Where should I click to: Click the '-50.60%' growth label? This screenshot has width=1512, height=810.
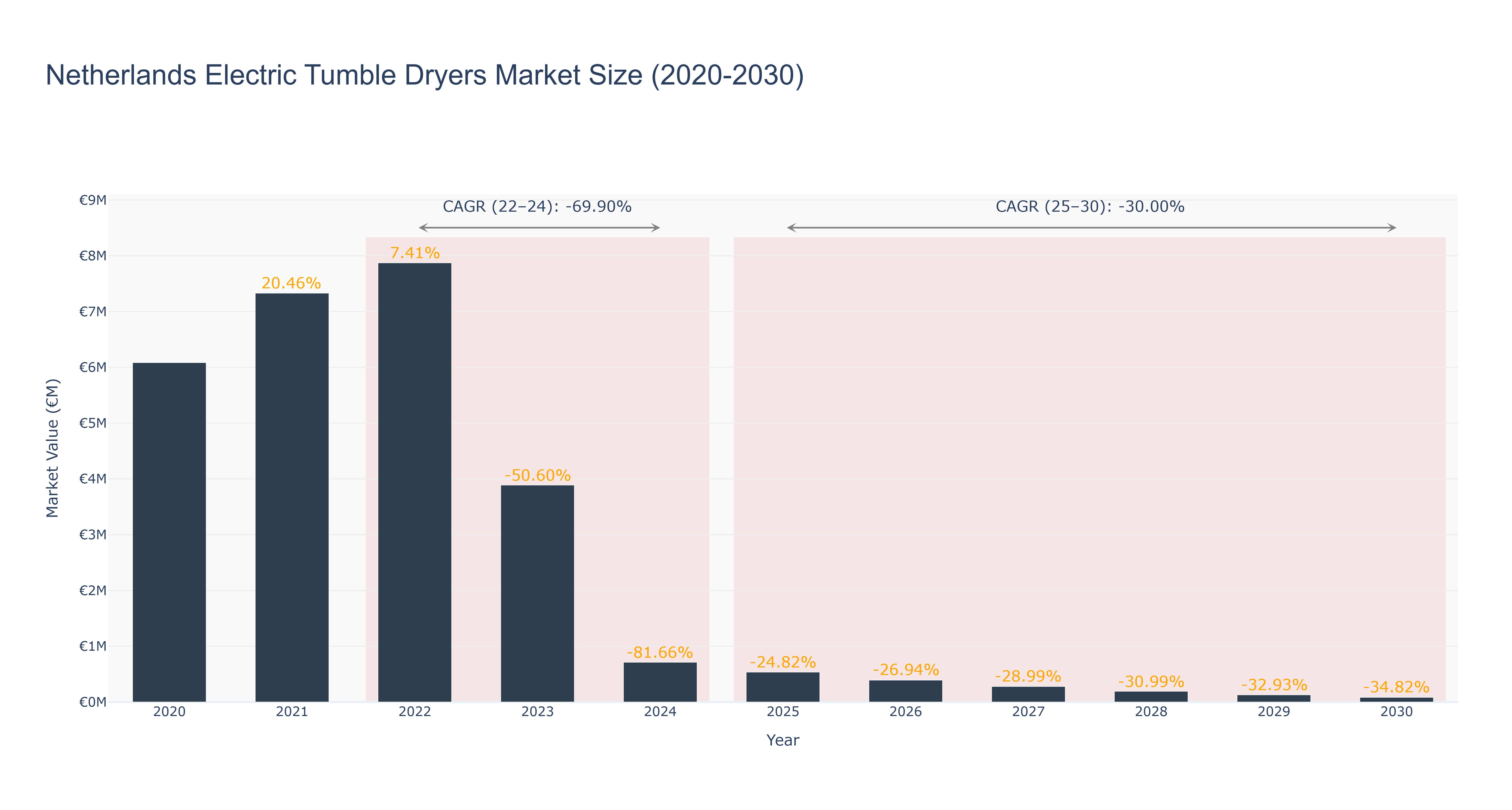click(x=538, y=475)
